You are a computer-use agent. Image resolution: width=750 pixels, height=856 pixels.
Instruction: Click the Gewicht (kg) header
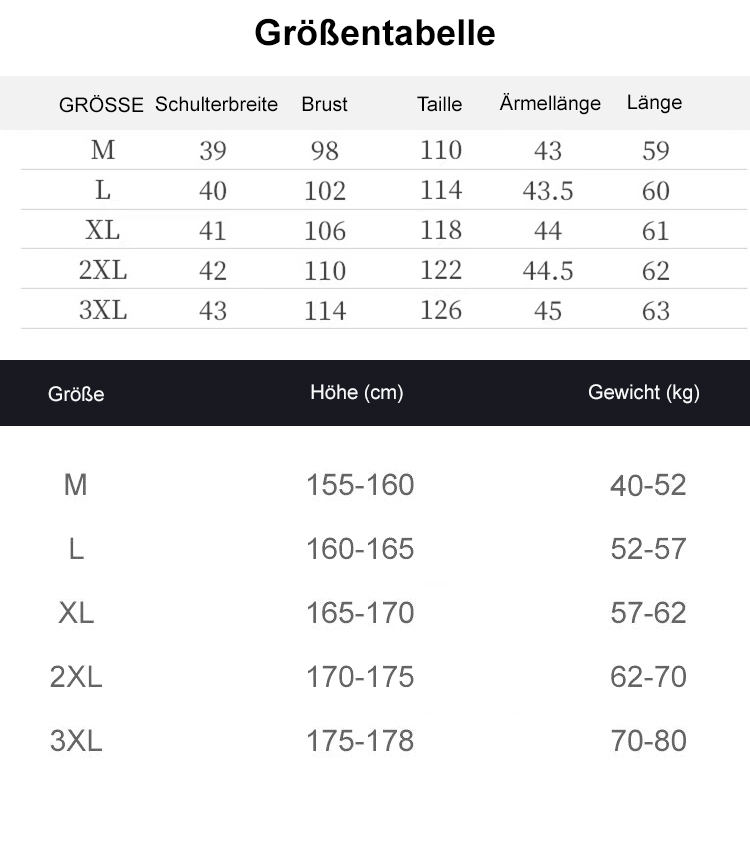click(x=644, y=392)
